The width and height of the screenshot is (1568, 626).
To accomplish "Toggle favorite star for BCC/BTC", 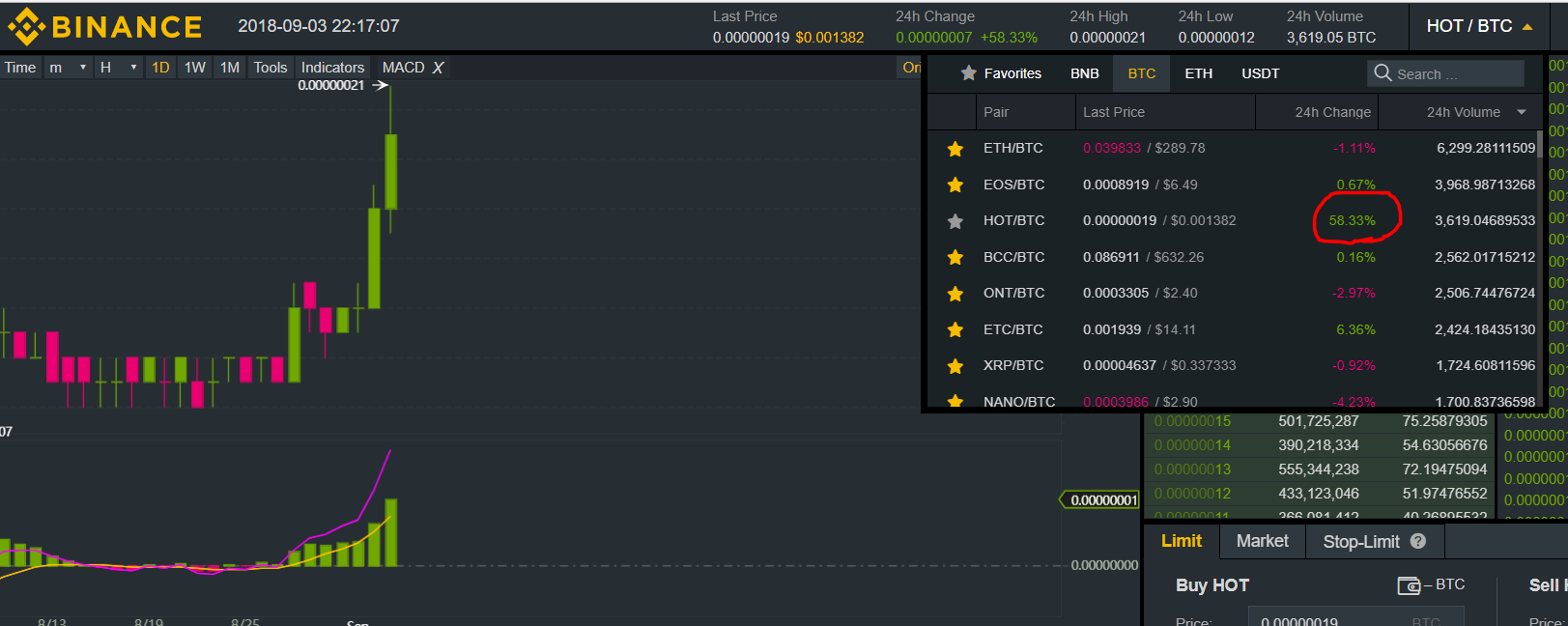I will pyautogui.click(x=955, y=257).
